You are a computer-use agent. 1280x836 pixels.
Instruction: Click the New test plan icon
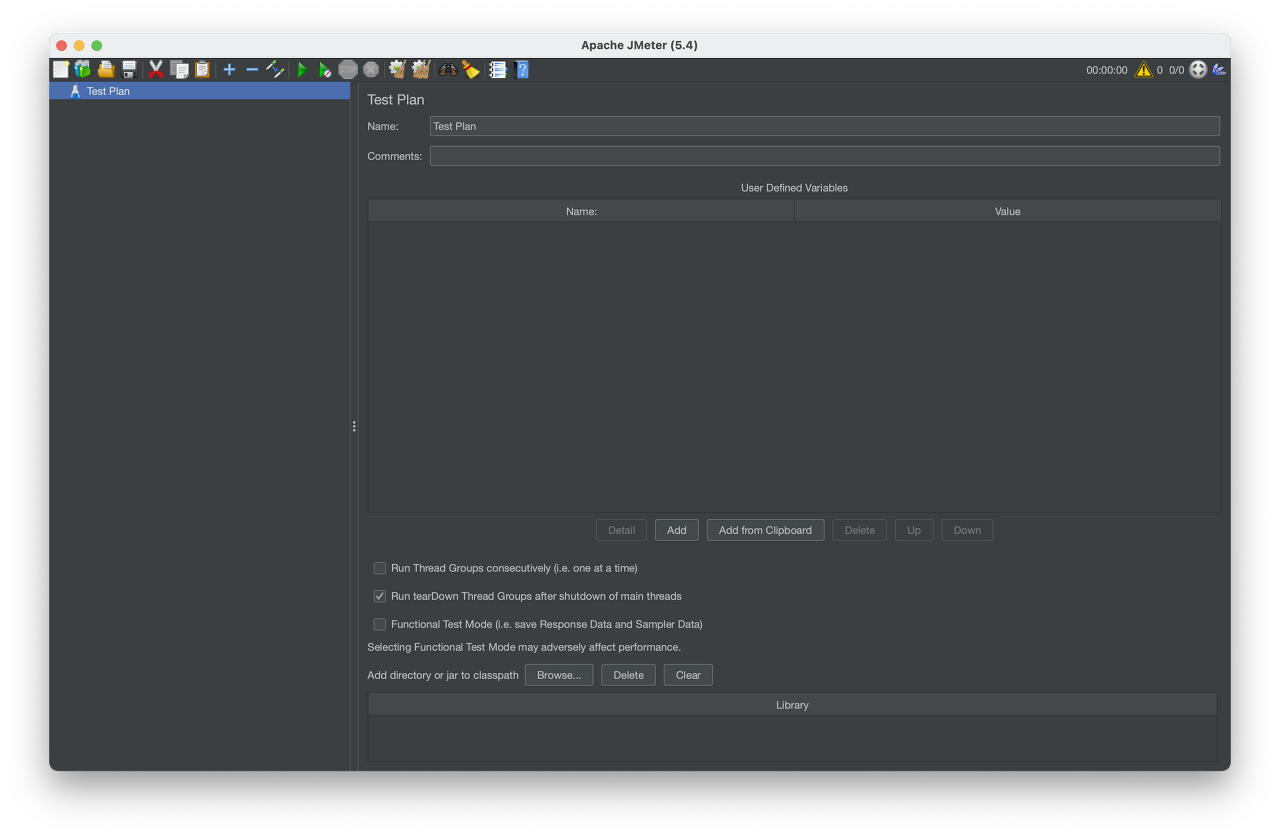[61, 70]
